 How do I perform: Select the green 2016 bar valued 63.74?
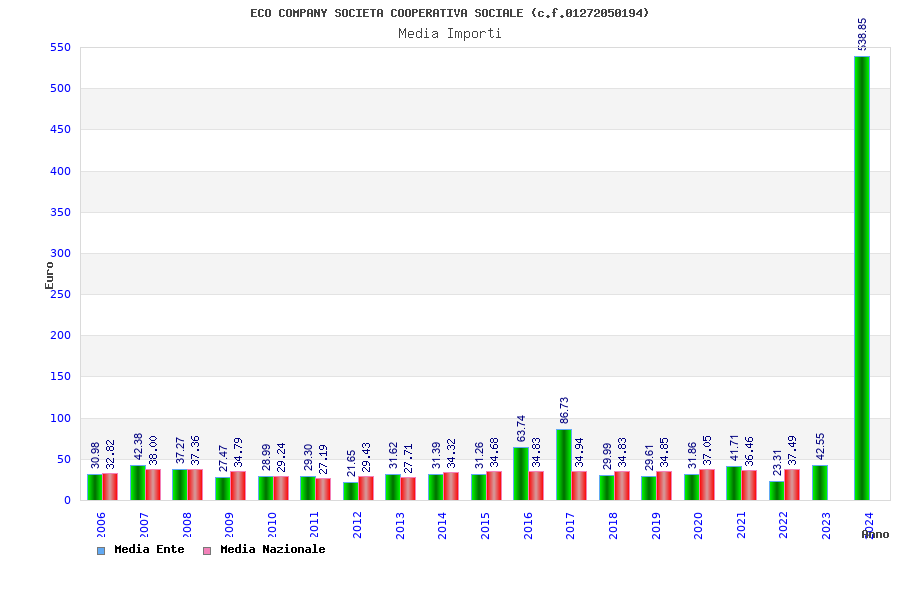[x=521, y=474]
